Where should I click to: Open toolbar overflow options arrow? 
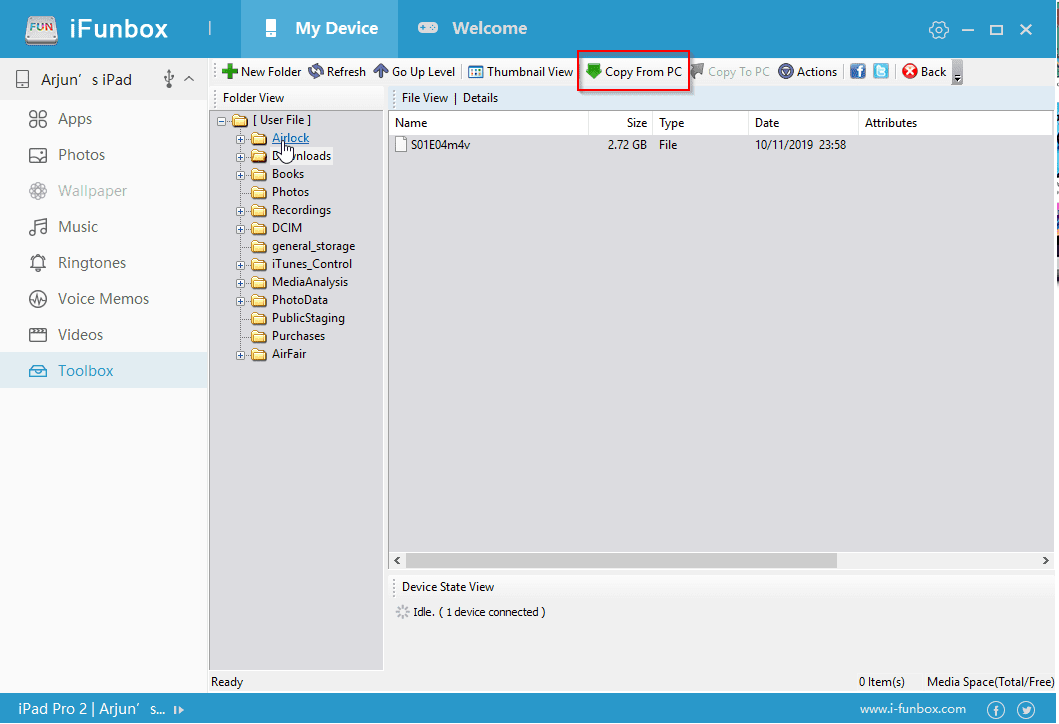[x=957, y=73]
